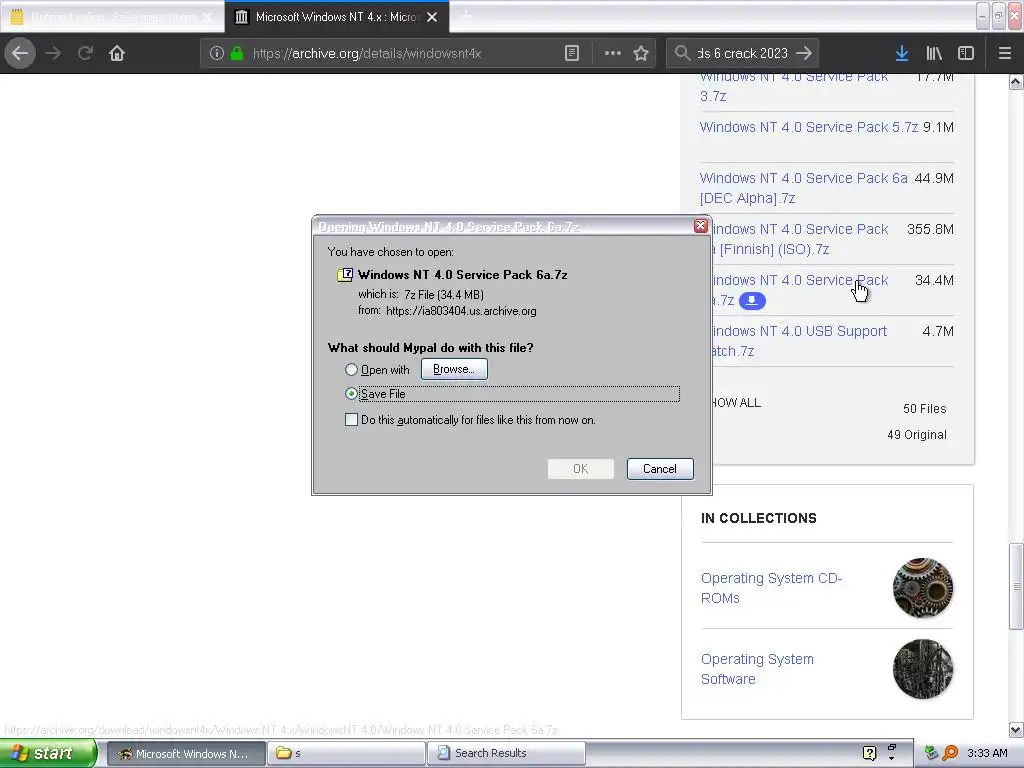Screen dimensions: 1024x768
Task: Open the hamburger application menu
Action: click(1005, 53)
